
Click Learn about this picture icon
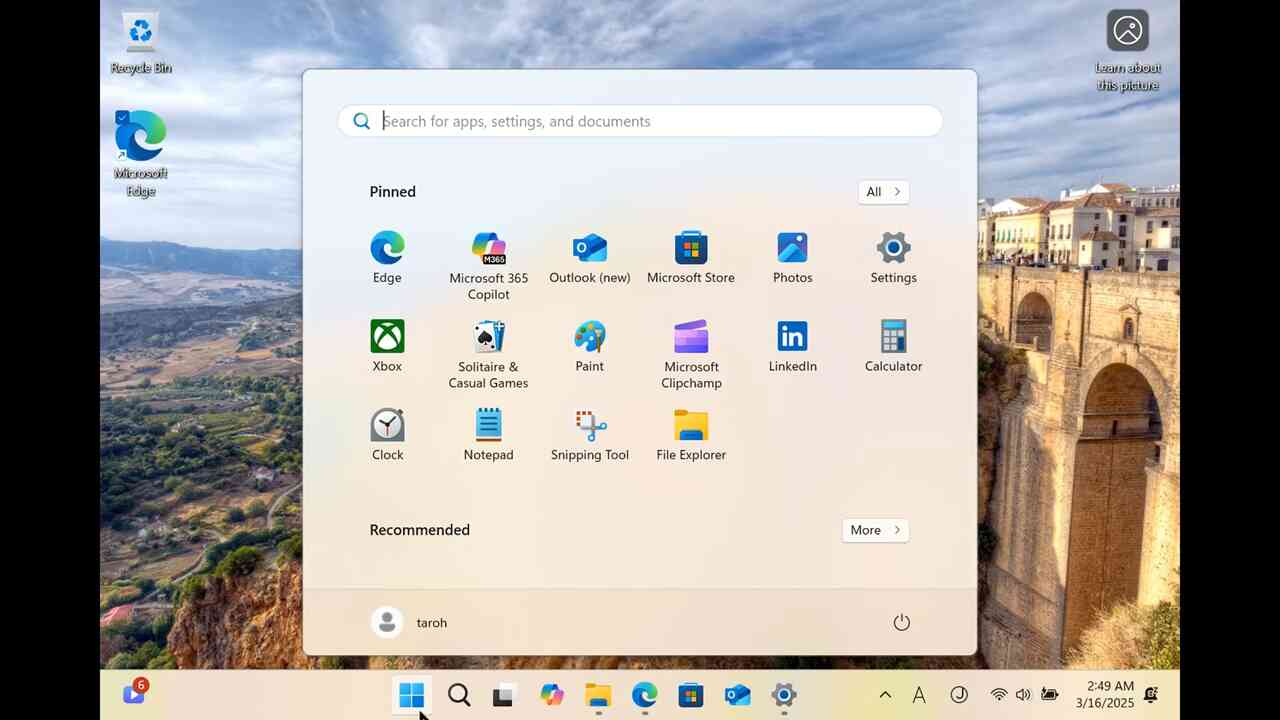[1128, 50]
